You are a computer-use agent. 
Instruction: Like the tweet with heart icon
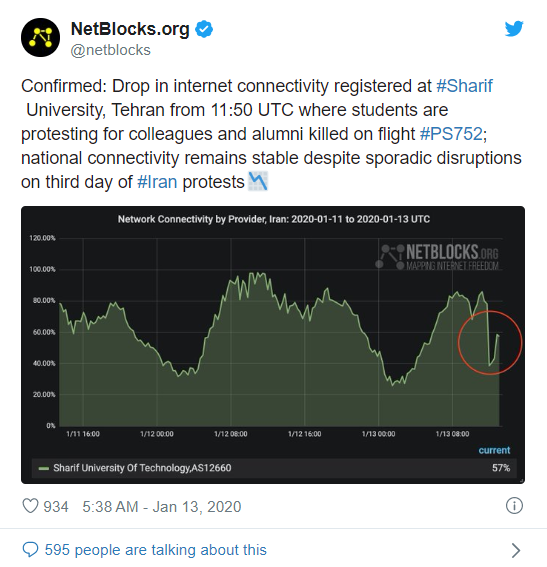(x=30, y=506)
